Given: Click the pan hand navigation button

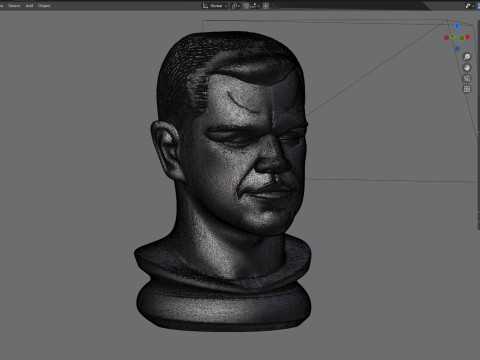Looking at the screenshot, I should pos(467,68).
